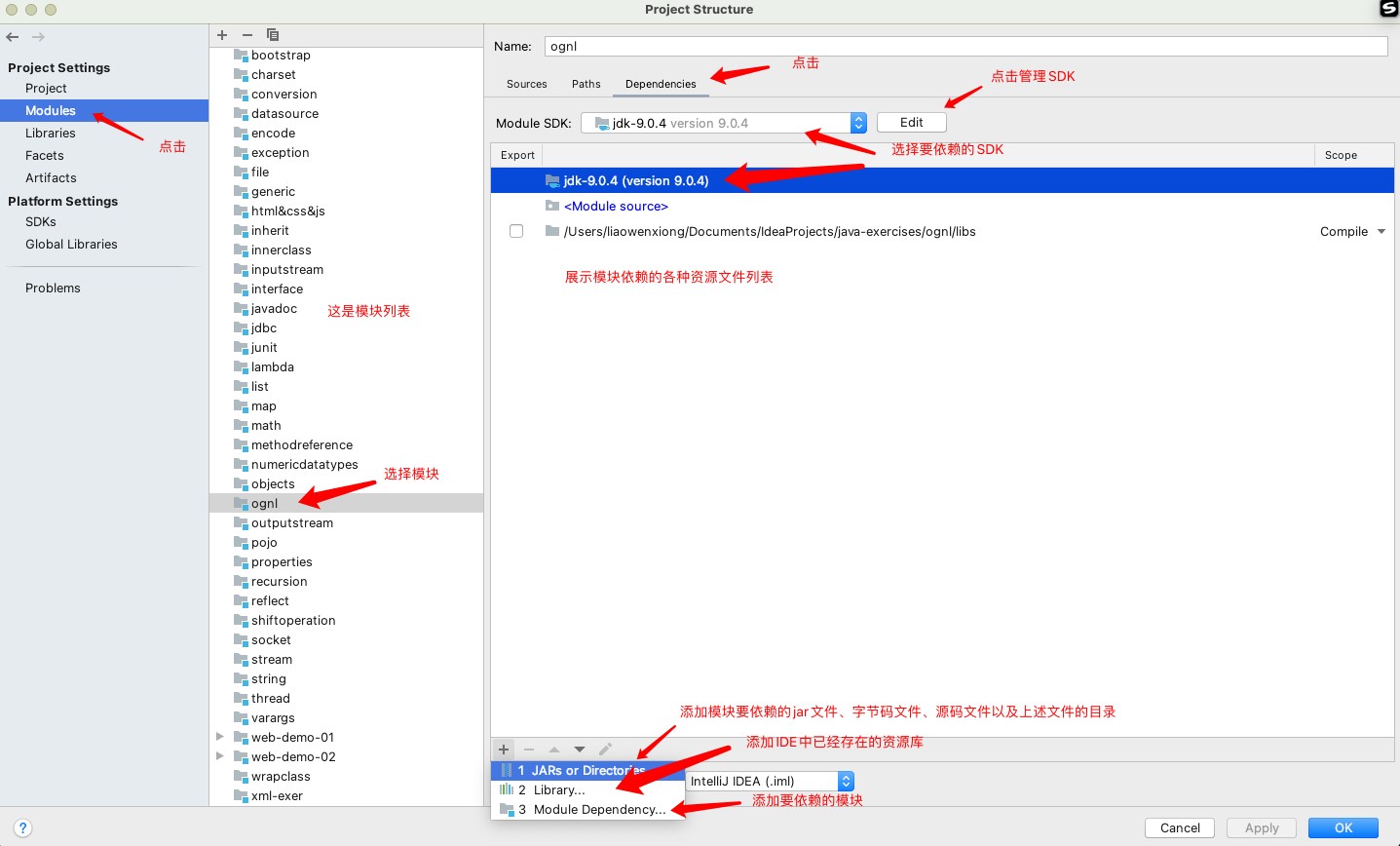Screen dimensions: 1400x846
Task: Click the folder icon of bootstrap module
Action: pos(241,56)
